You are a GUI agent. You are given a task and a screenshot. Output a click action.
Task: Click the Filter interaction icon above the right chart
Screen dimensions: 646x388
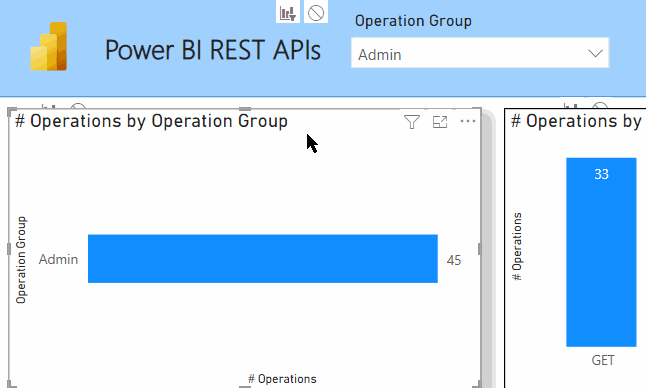point(571,106)
